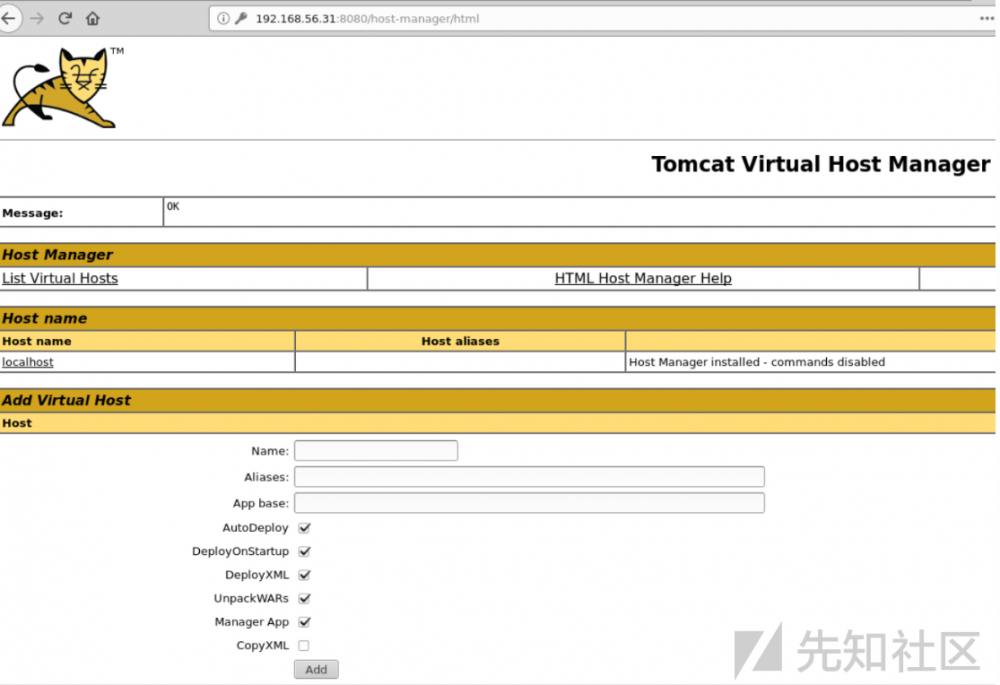Toggle the DeployXML checkbox off
The image size is (1000, 685).
click(304, 575)
